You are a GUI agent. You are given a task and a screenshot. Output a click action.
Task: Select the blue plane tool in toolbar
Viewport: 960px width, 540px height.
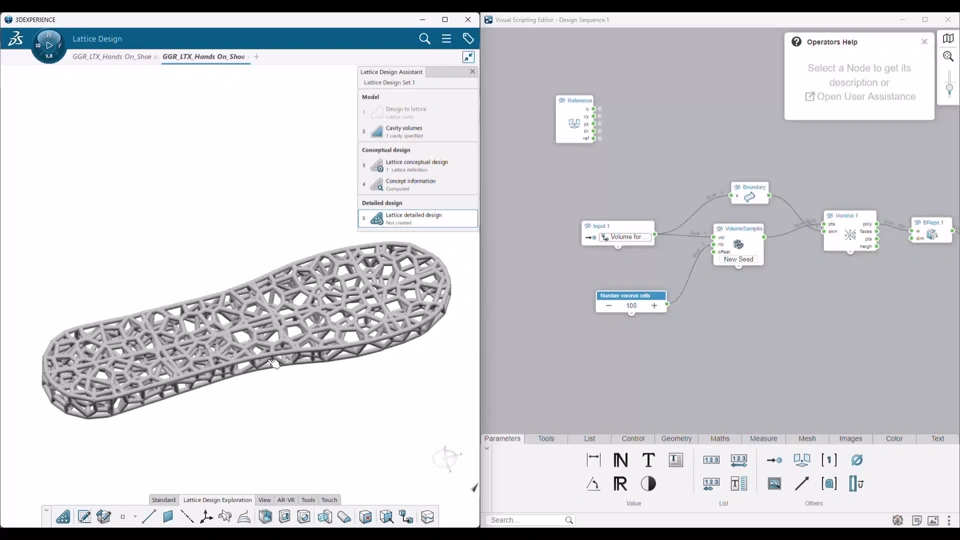point(168,517)
